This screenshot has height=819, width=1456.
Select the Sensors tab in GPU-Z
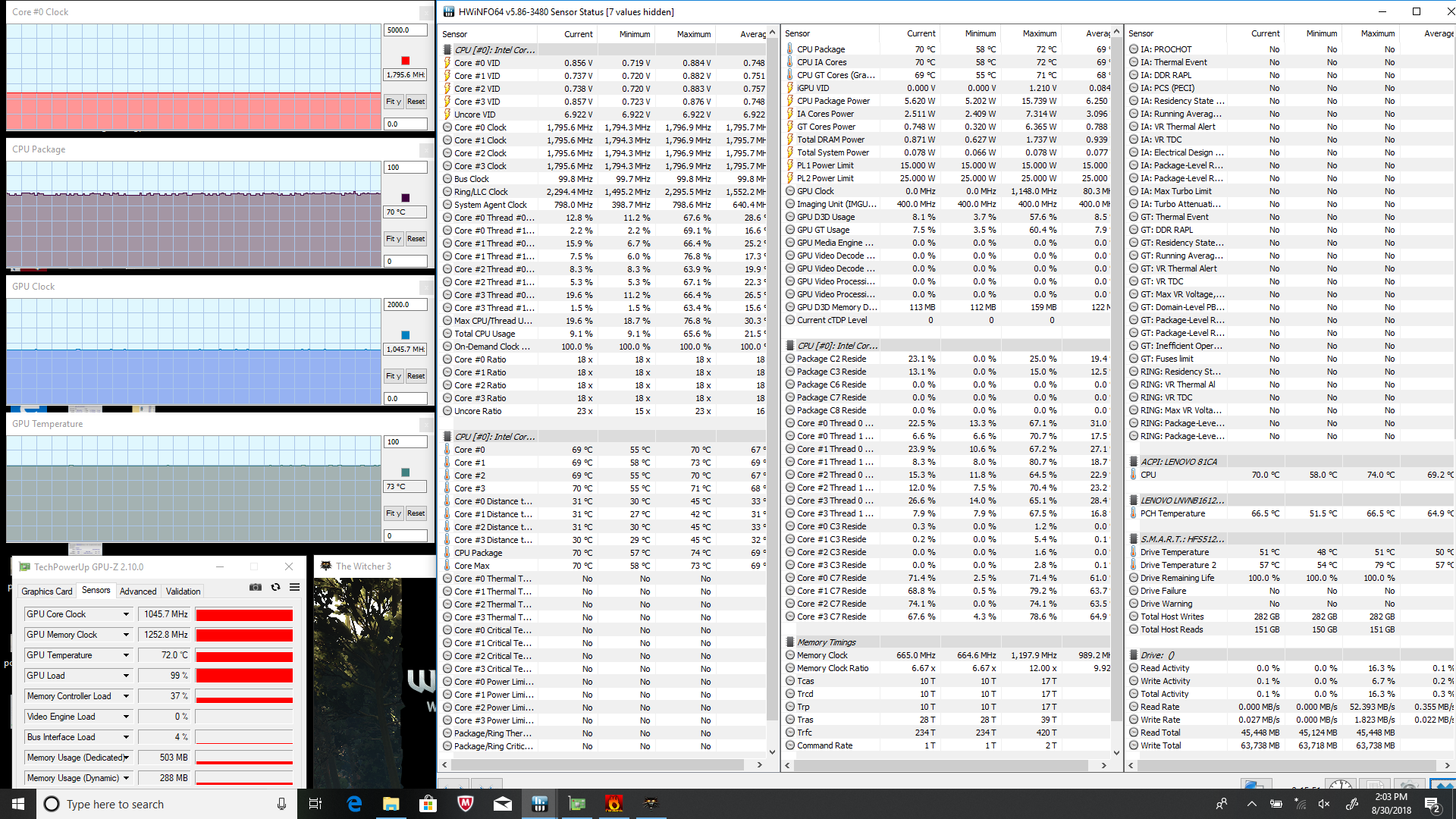(96, 590)
